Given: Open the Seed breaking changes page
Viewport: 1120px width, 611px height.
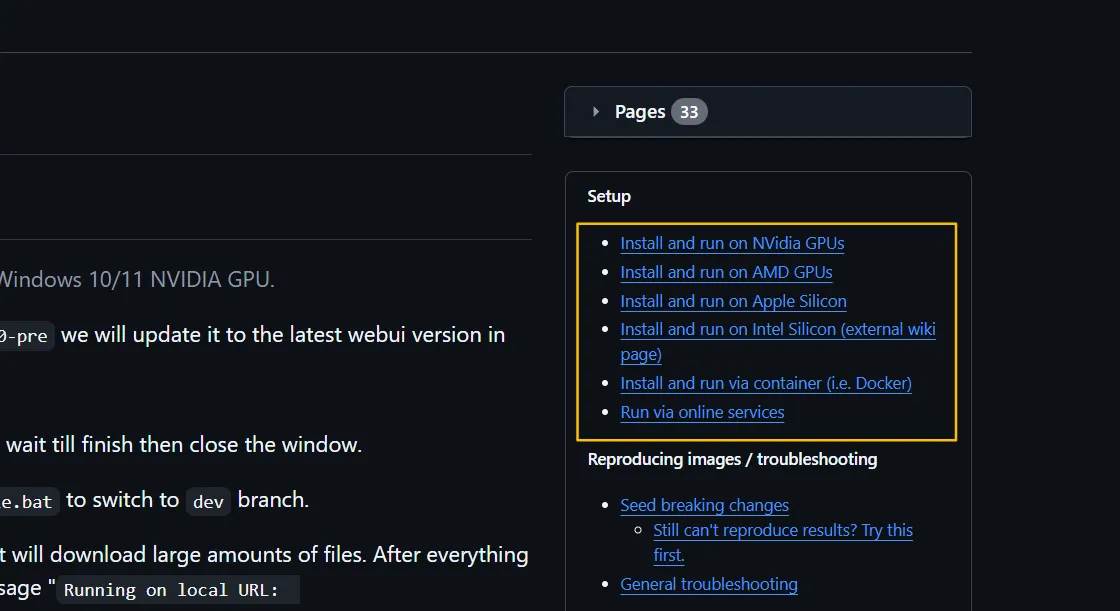Looking at the screenshot, I should pyautogui.click(x=704, y=505).
